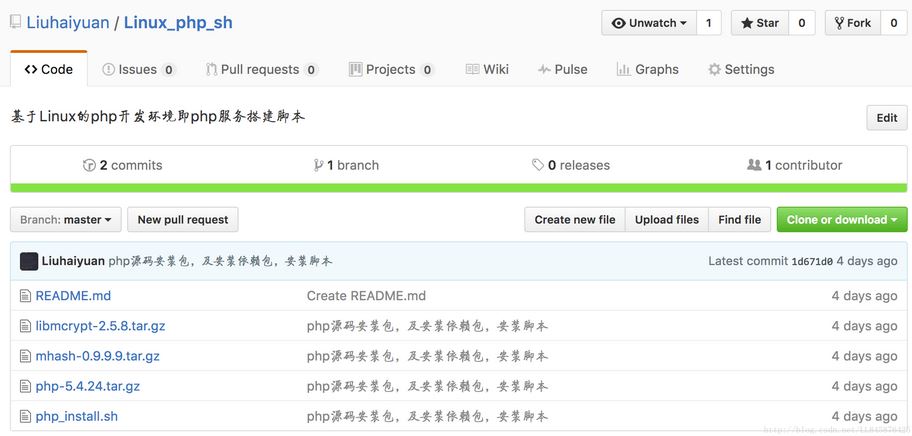This screenshot has width=912, height=436.
Task: Click the tag icon beside 0 releases
Action: point(538,165)
